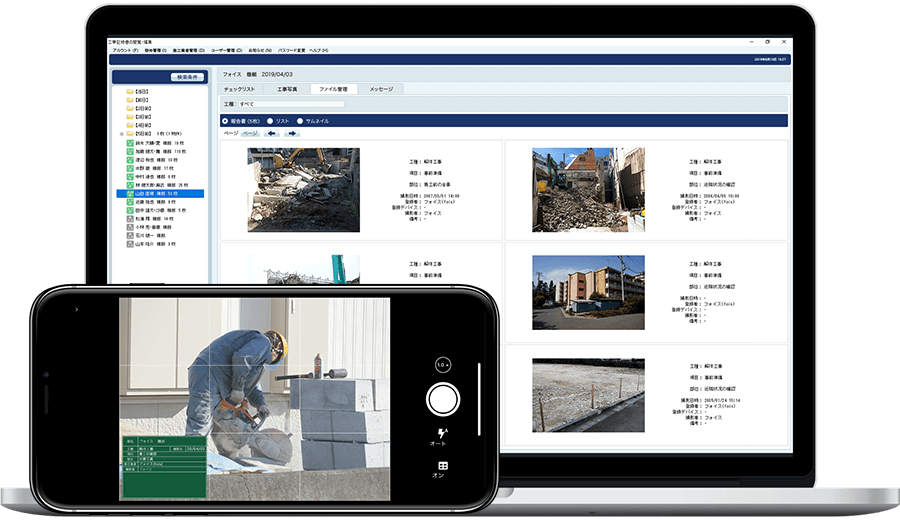900x520 pixels.
Task: Switch to the 工事写真 tab
Action: click(286, 89)
